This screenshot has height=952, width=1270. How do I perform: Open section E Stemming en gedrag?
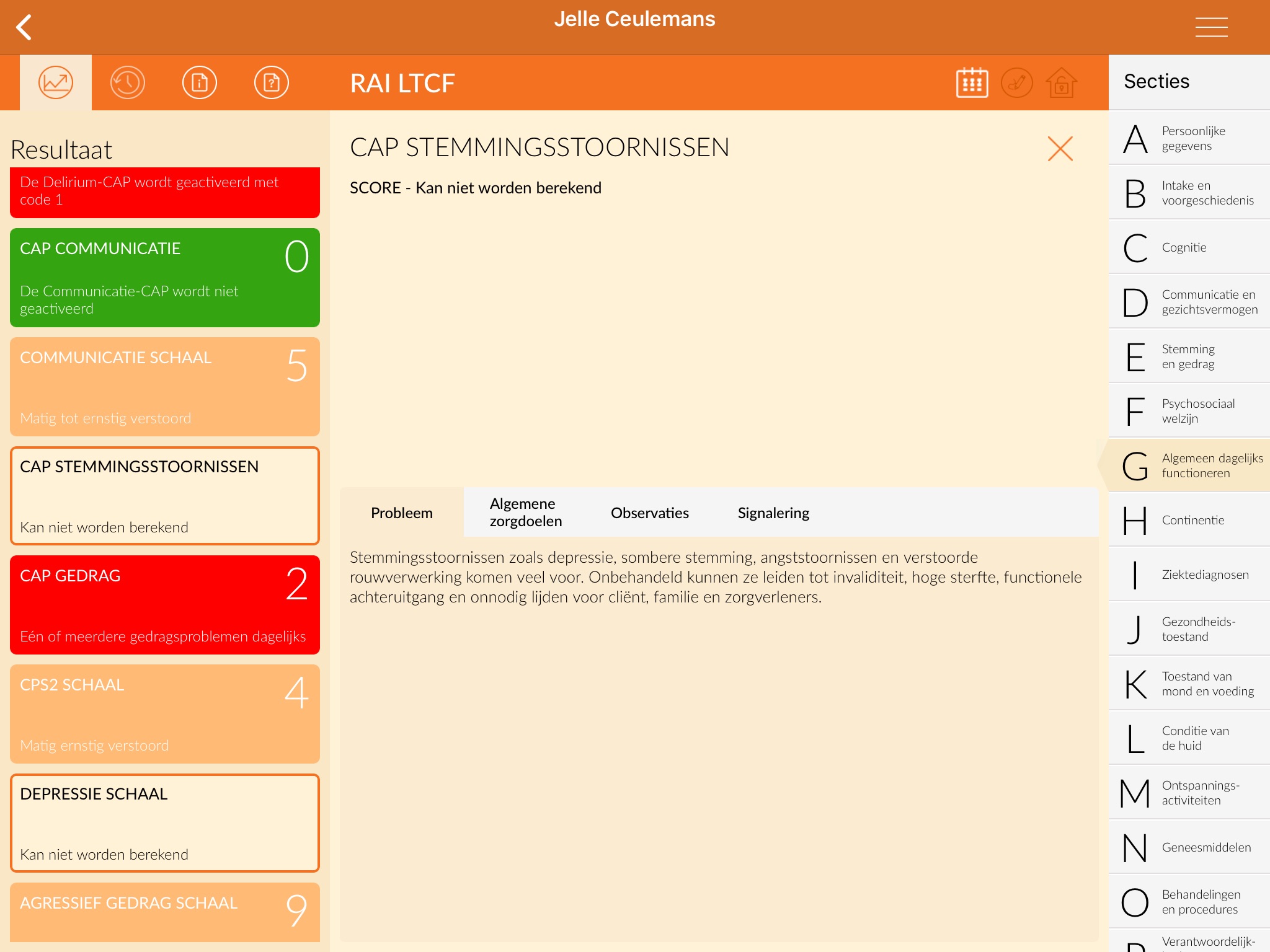pos(1189,356)
